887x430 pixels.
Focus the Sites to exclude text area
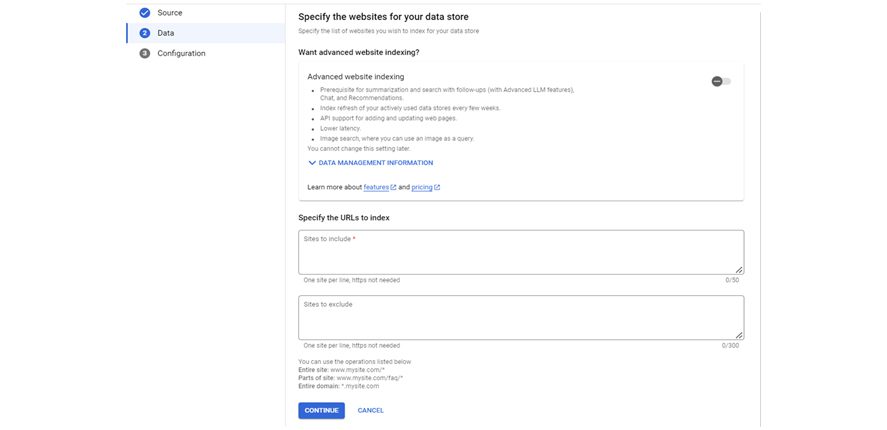pyautogui.click(x=520, y=318)
